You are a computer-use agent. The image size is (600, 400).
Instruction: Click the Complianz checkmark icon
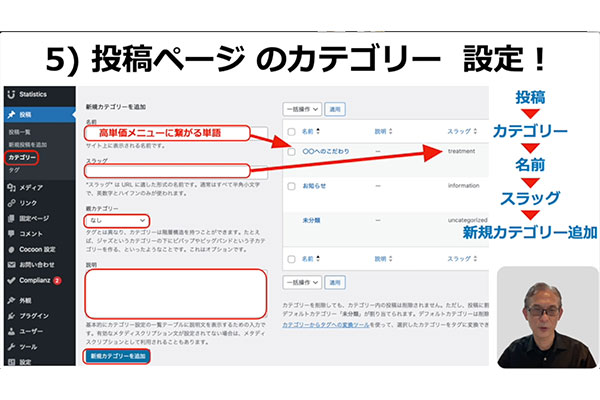(11, 280)
